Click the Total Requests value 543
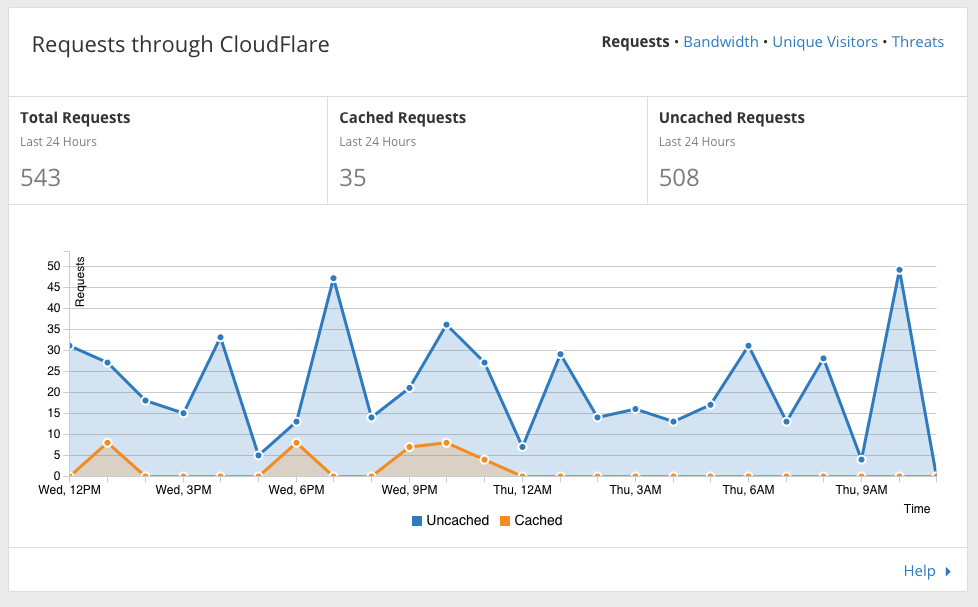 coord(41,178)
